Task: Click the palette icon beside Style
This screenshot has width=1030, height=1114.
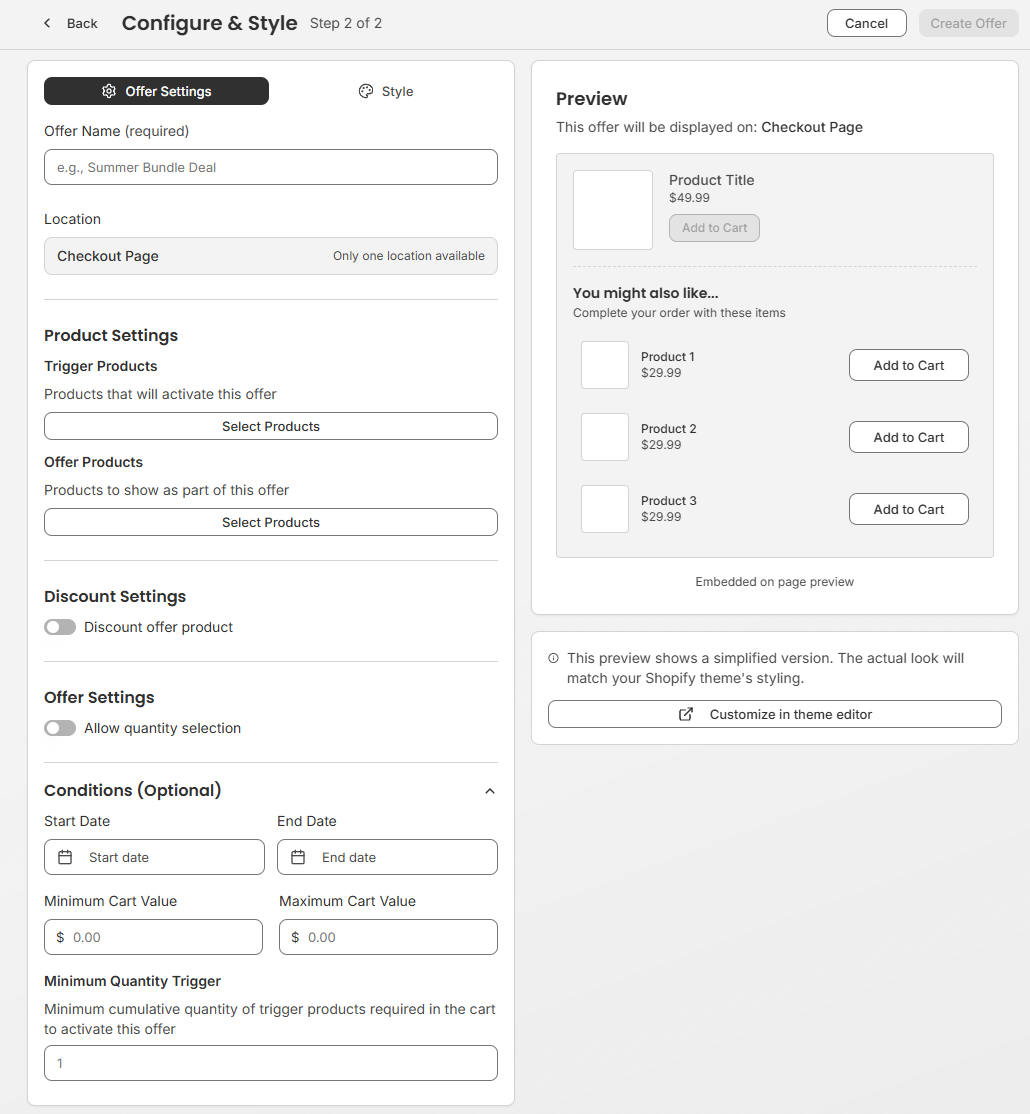Action: [366, 91]
